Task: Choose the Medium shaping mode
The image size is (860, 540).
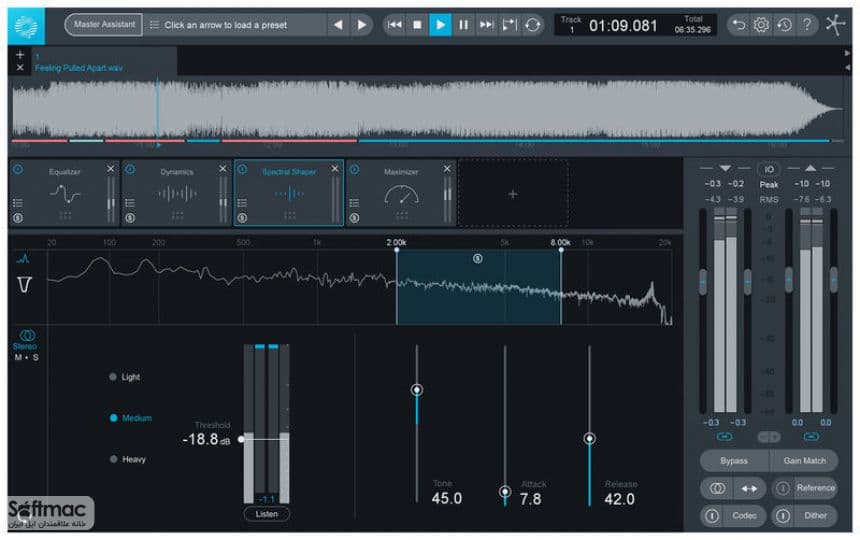Action: 131,418
